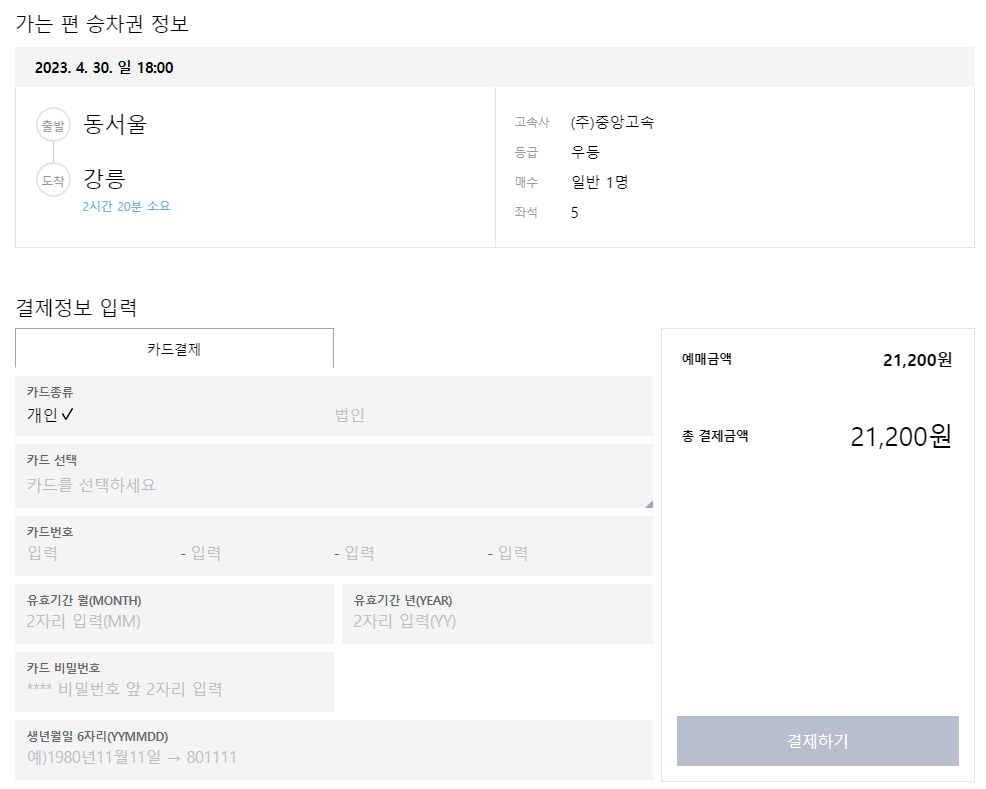The height and width of the screenshot is (789, 986).
Task: Click bus company (주)중앙고속
Action: pyautogui.click(x=612, y=122)
